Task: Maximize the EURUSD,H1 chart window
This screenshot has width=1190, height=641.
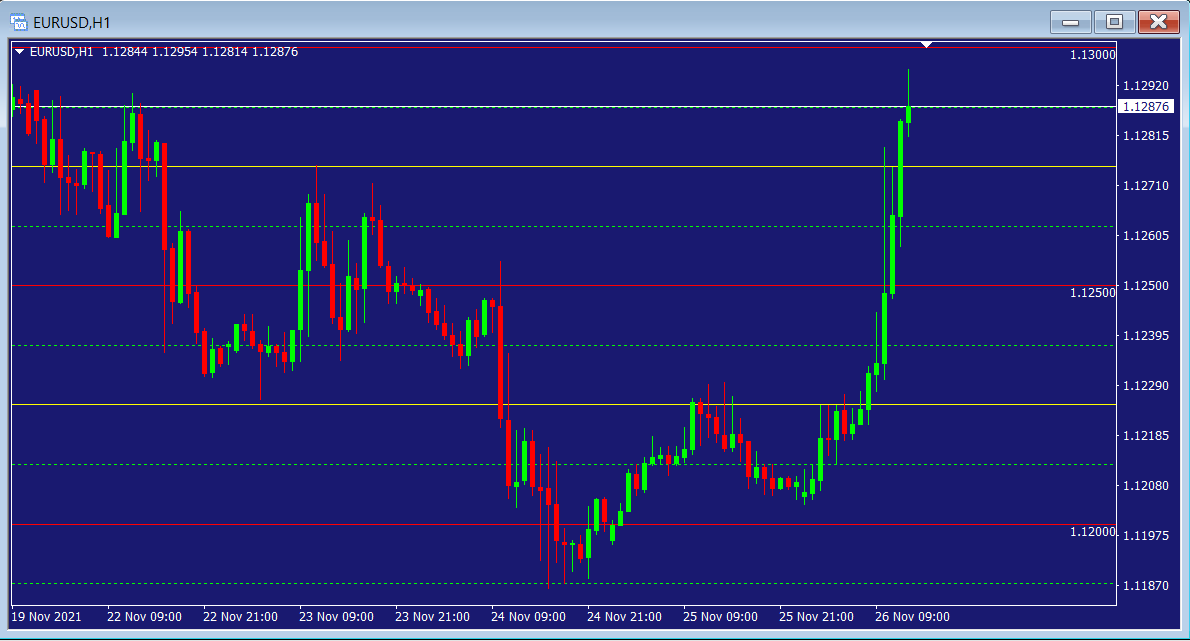Action: 1114,21
